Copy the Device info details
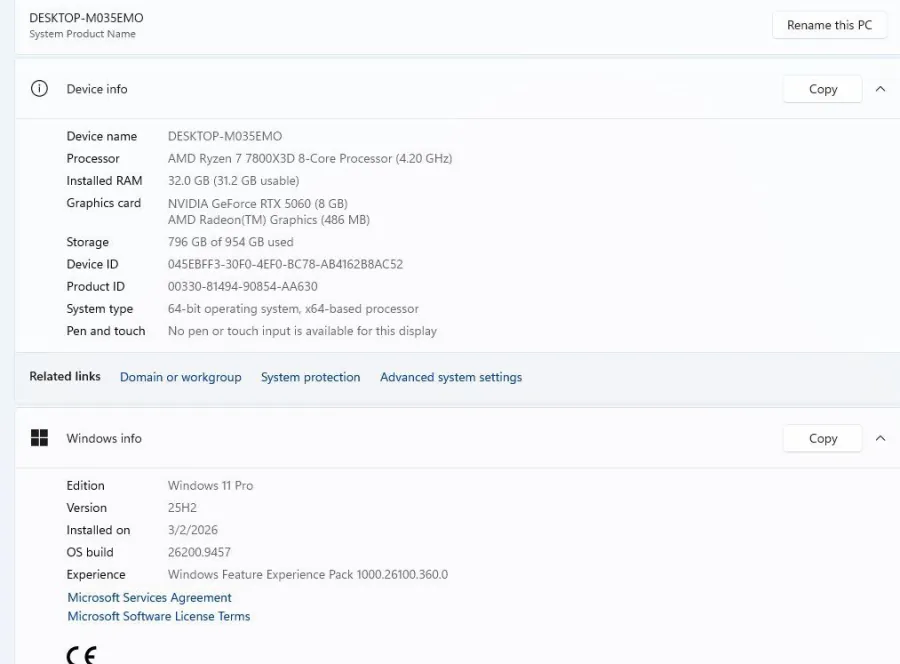Screen dimensions: 900x664 click(823, 89)
